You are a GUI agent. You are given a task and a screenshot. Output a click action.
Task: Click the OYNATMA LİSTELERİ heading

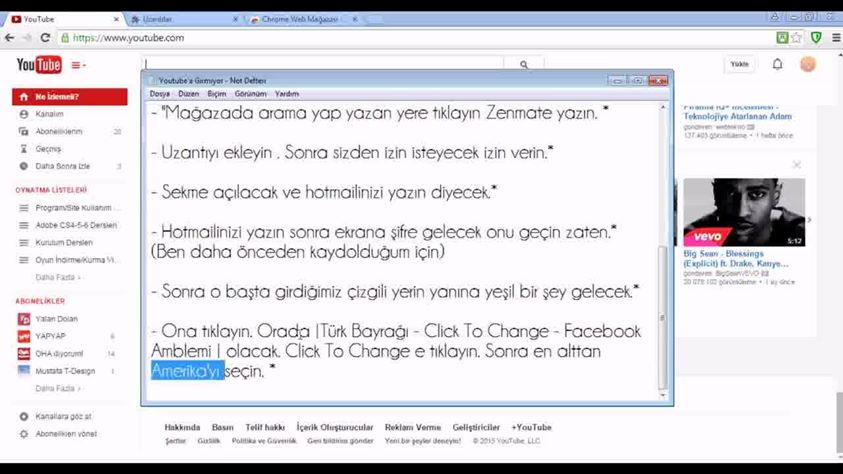[51, 190]
